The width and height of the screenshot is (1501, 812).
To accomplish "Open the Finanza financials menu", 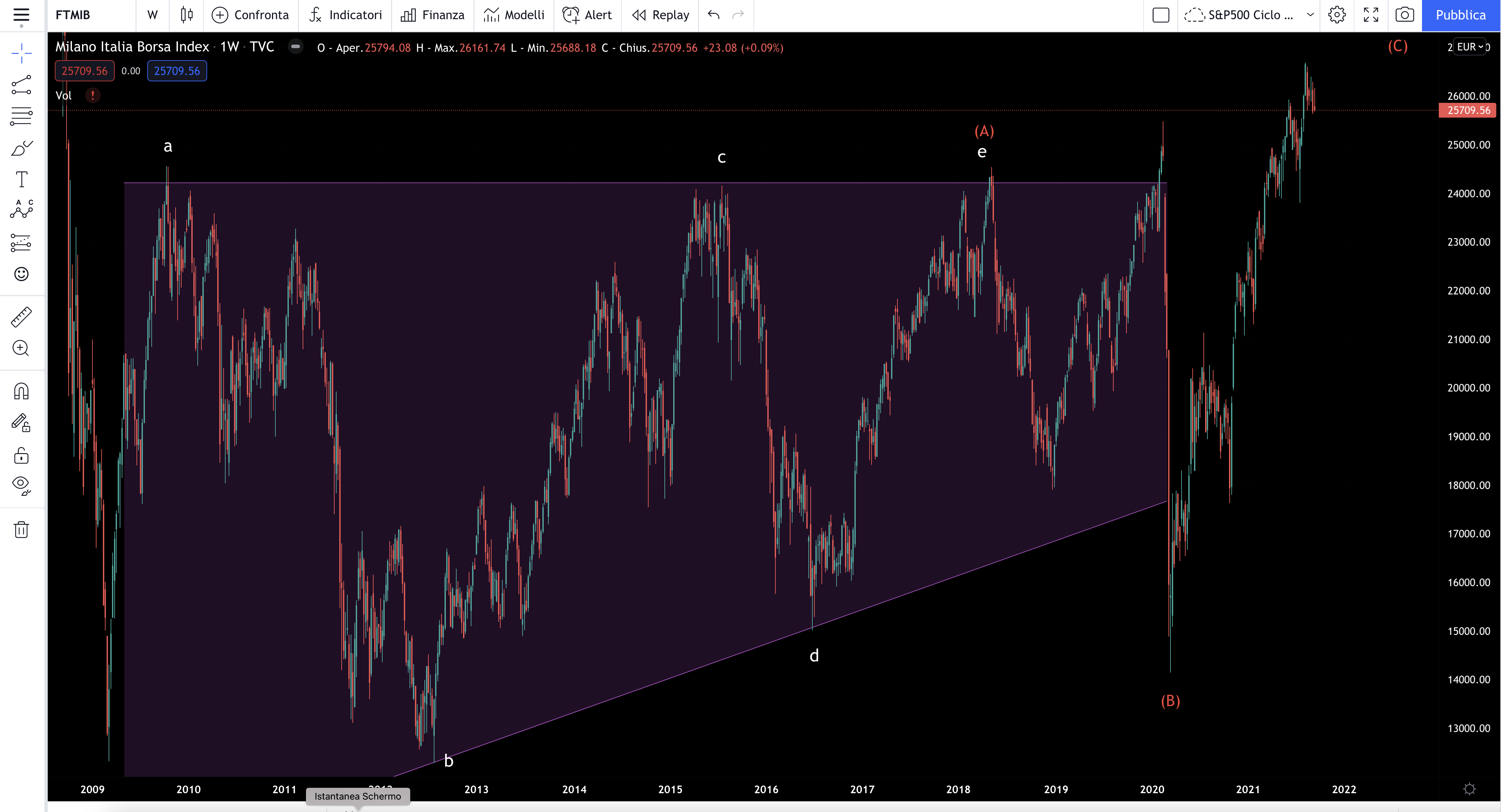I will (x=433, y=15).
